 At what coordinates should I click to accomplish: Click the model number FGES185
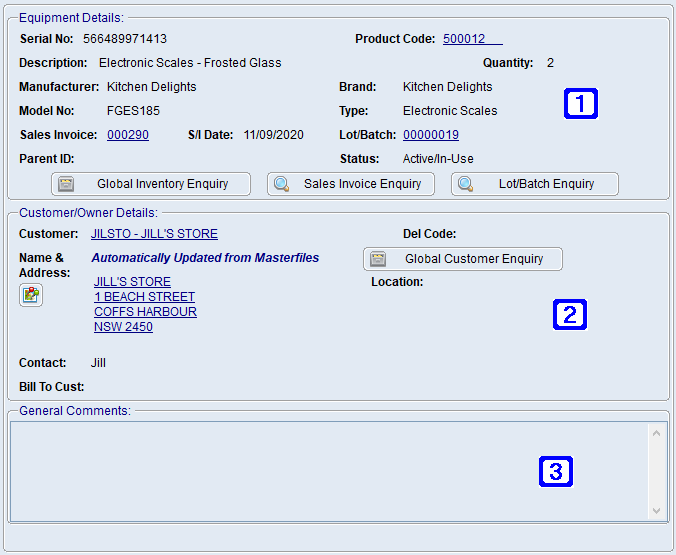click(x=133, y=111)
